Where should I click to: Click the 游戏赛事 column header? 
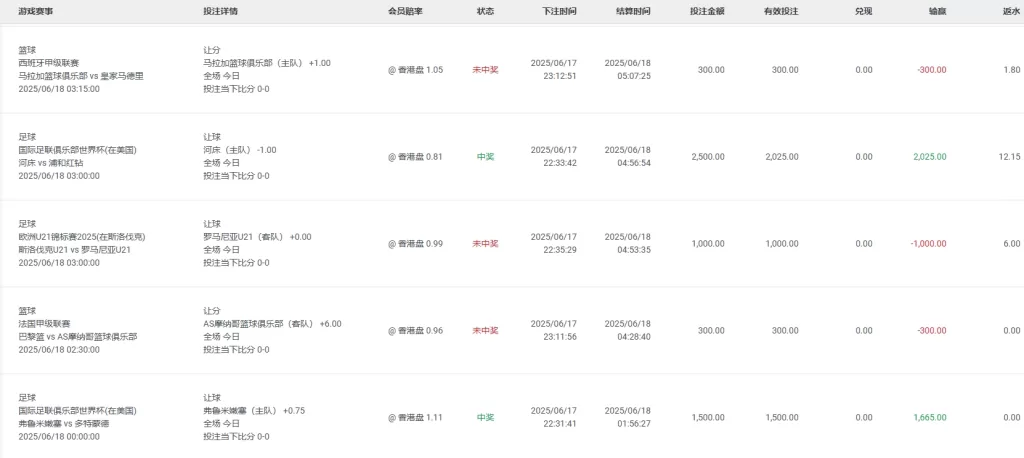point(36,12)
